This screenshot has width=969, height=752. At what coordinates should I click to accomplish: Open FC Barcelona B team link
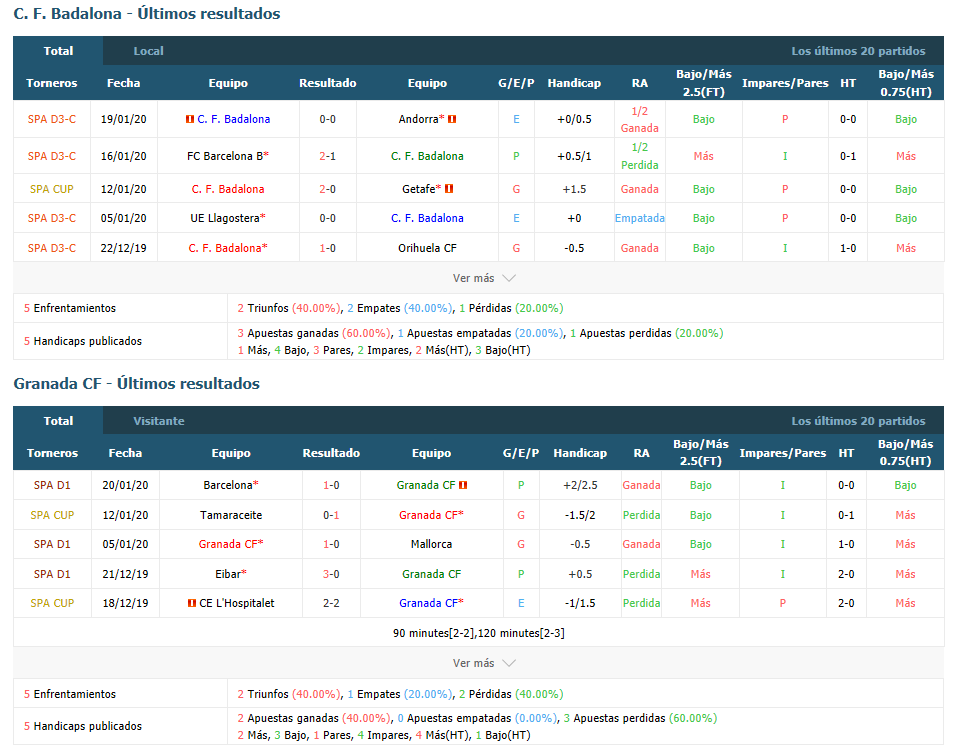[x=225, y=156]
